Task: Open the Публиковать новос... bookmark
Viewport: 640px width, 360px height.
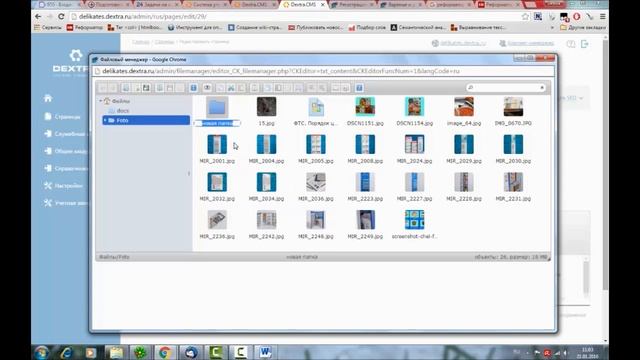Action: pyautogui.click(x=315, y=28)
